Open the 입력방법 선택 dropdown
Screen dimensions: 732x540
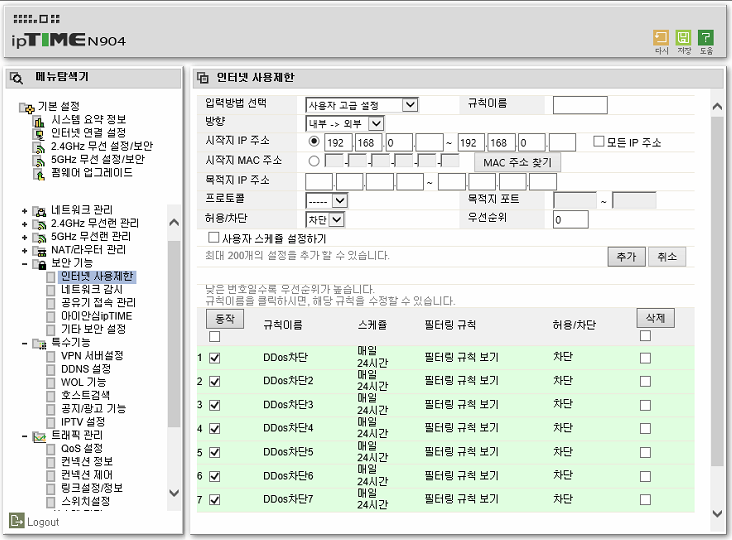[x=362, y=105]
